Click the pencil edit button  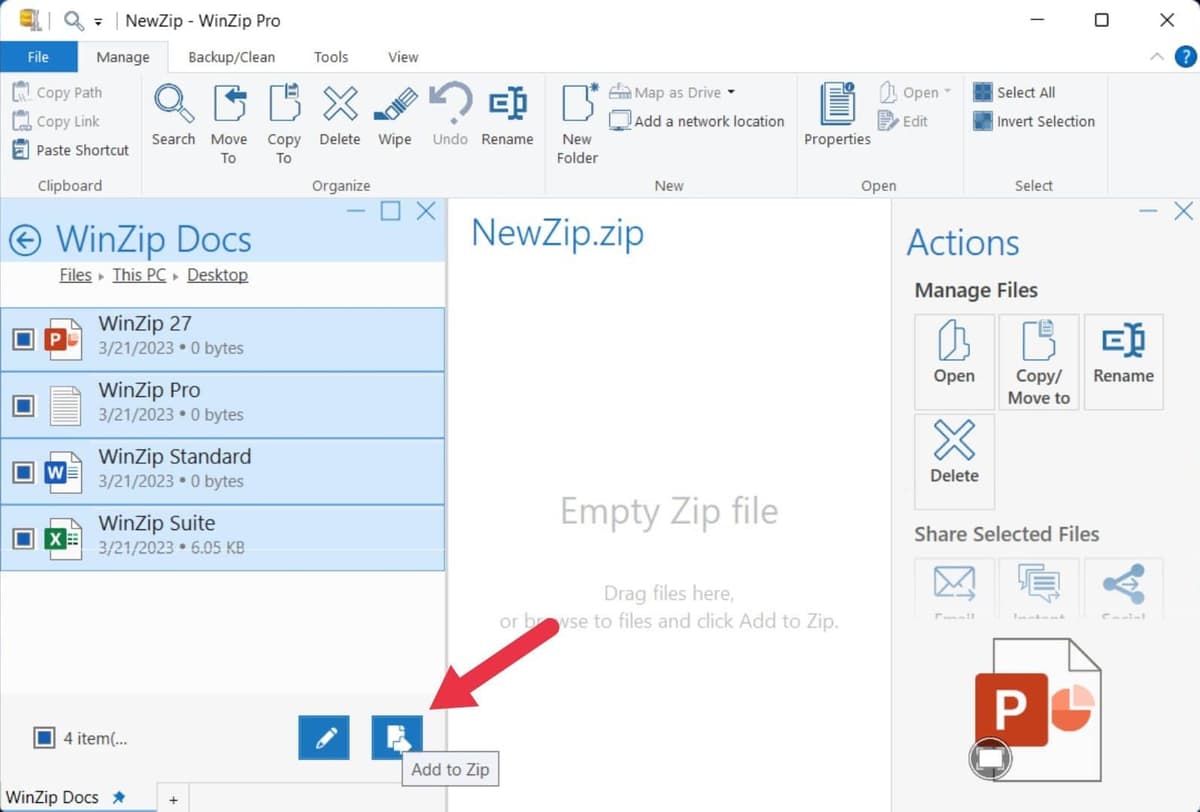[x=324, y=738]
